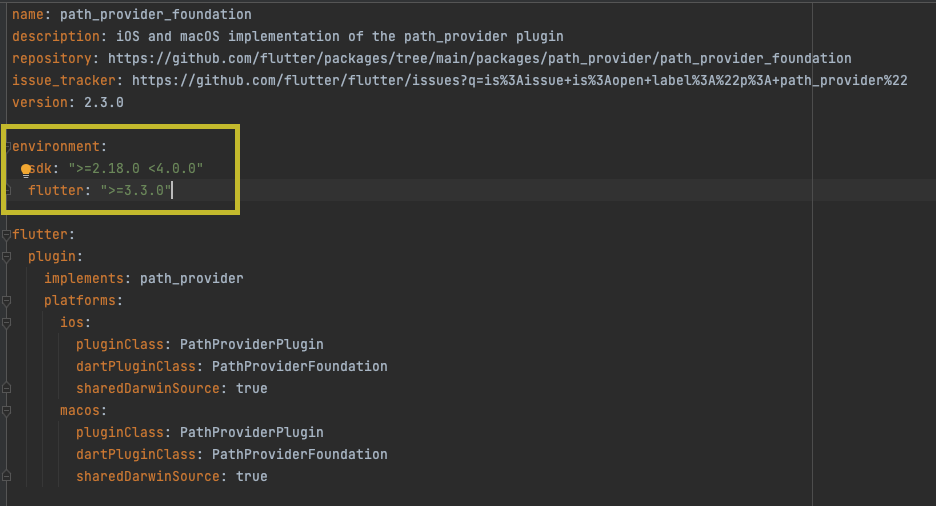This screenshot has height=506, width=936.
Task: Click PathProviderFoundation value under macos
Action: (x=300, y=455)
